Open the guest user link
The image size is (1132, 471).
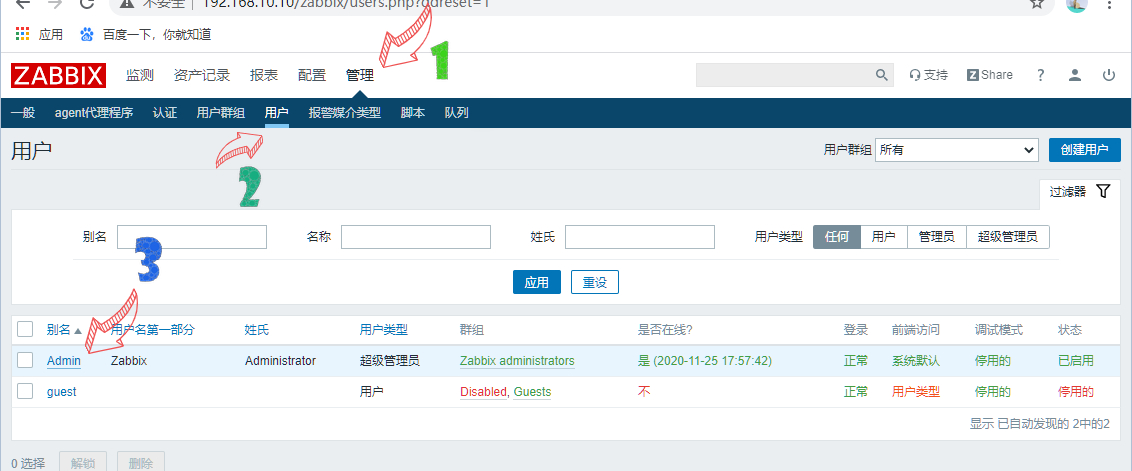[61, 392]
